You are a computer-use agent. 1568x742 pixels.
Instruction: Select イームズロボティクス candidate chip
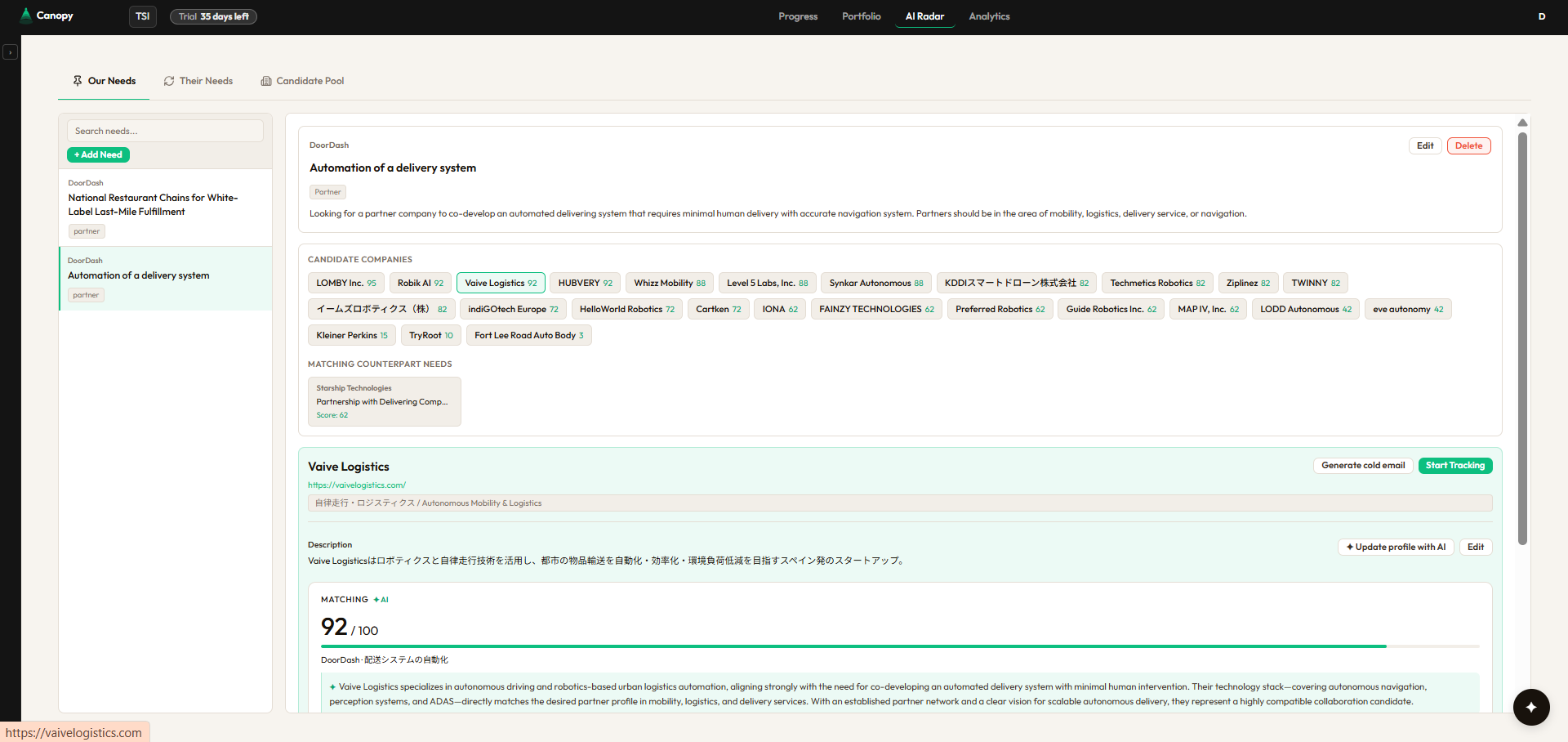pos(381,309)
